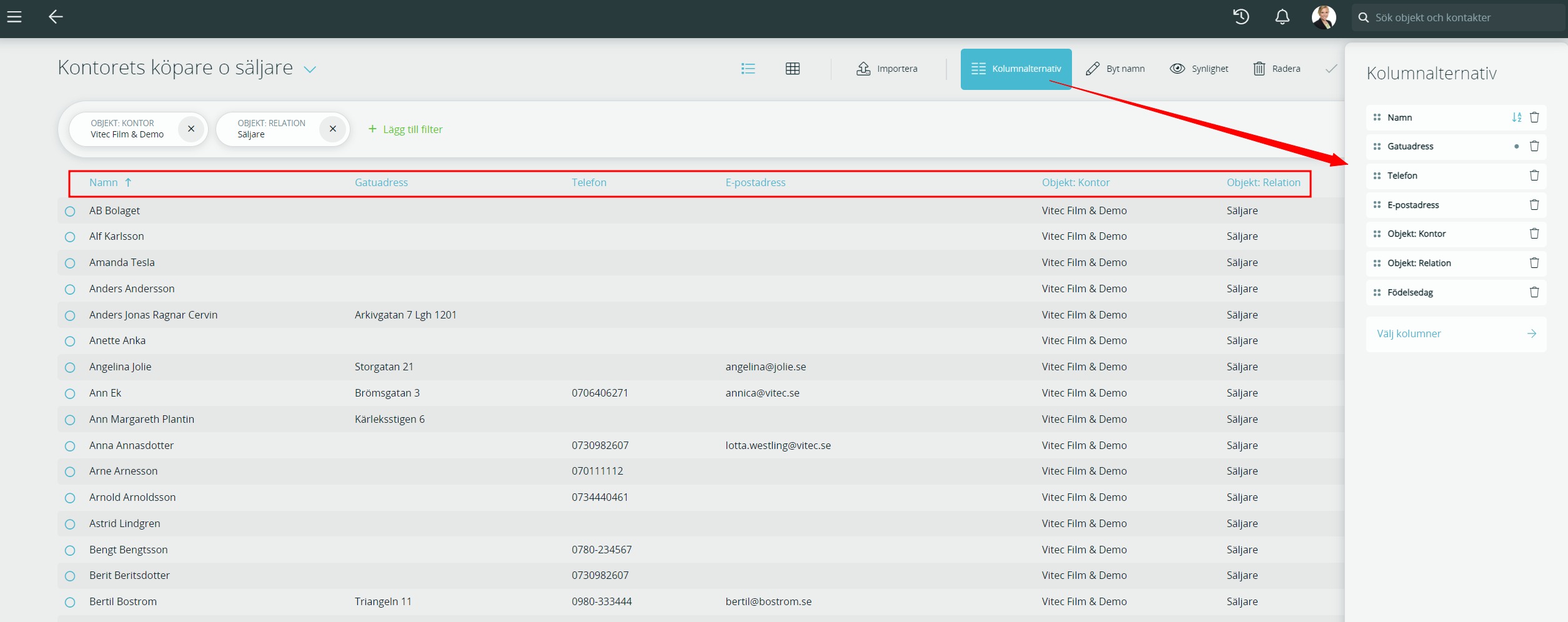Click the checkmark icon beside Radera
The width and height of the screenshot is (1568, 622).
click(x=1331, y=69)
